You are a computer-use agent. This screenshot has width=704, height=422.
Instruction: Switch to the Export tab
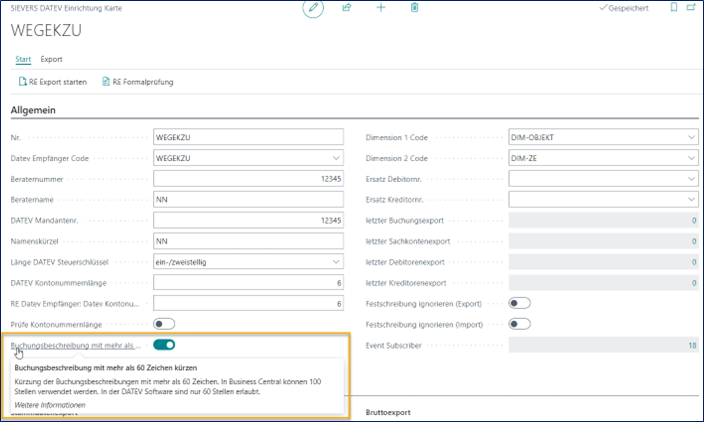[51, 59]
